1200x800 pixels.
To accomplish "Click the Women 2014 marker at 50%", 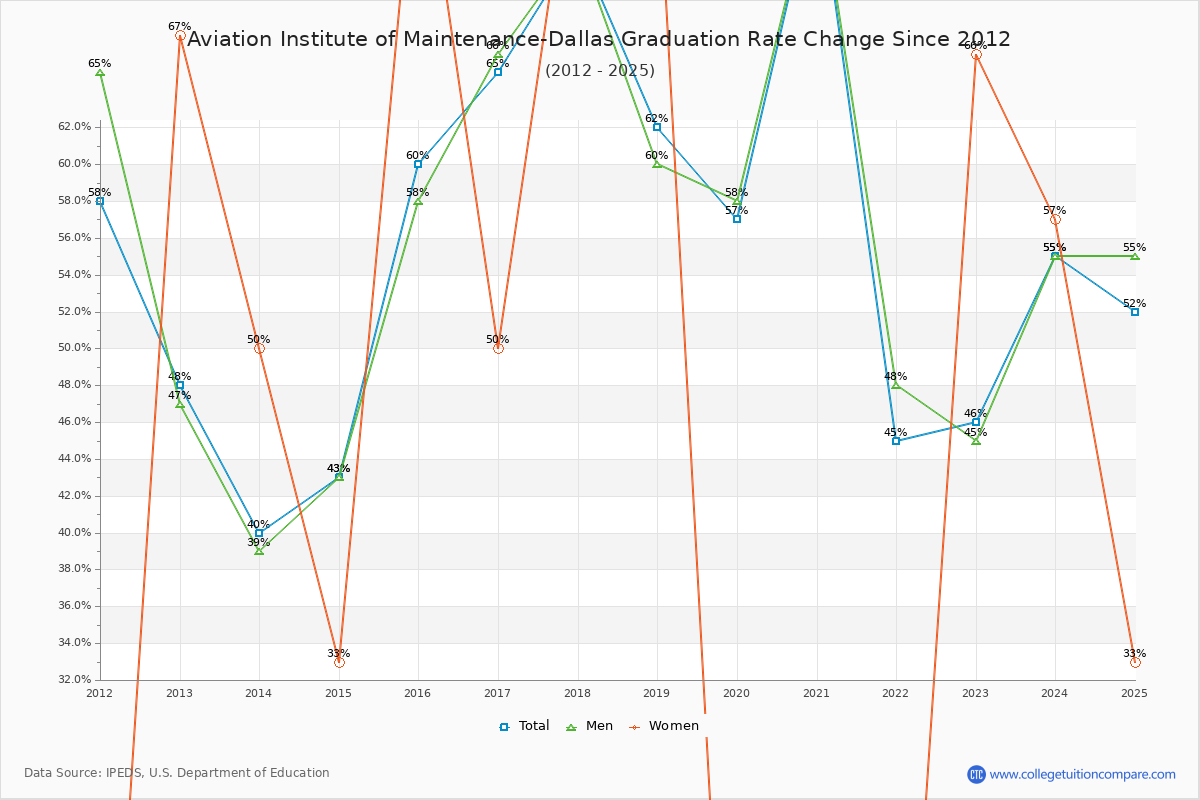I will point(259,348).
